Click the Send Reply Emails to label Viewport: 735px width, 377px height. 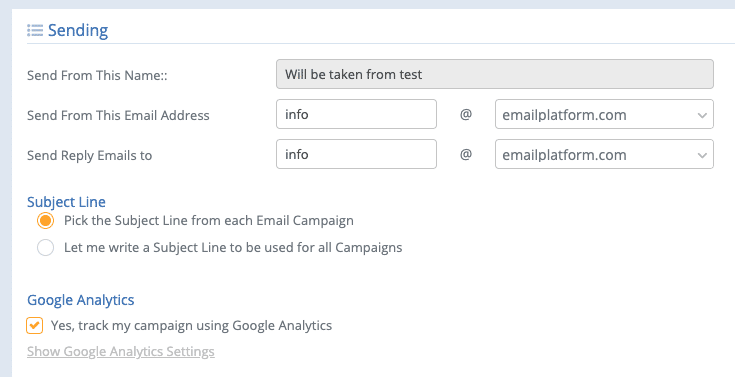[x=90, y=155]
